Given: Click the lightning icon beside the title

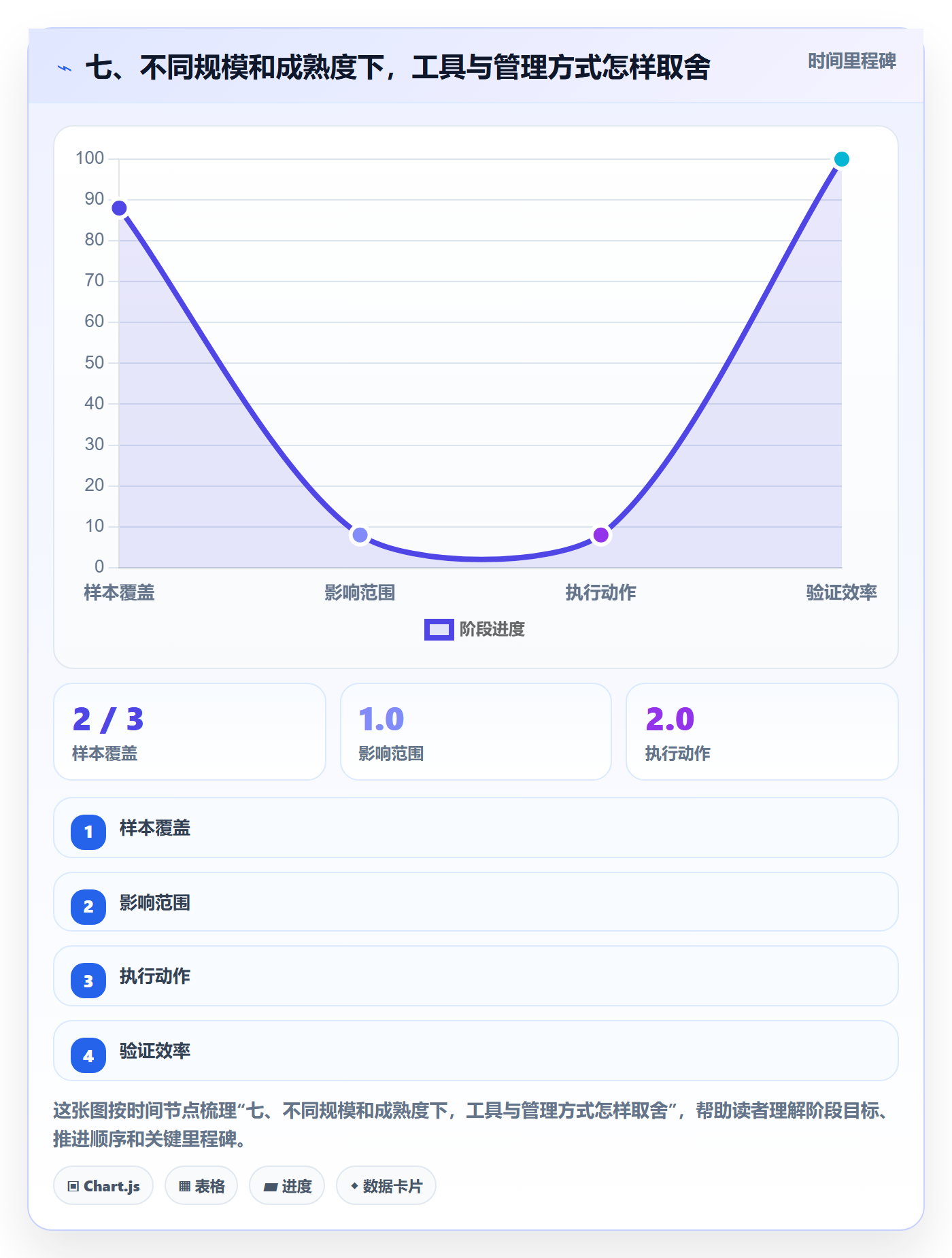Looking at the screenshot, I should click(x=65, y=68).
